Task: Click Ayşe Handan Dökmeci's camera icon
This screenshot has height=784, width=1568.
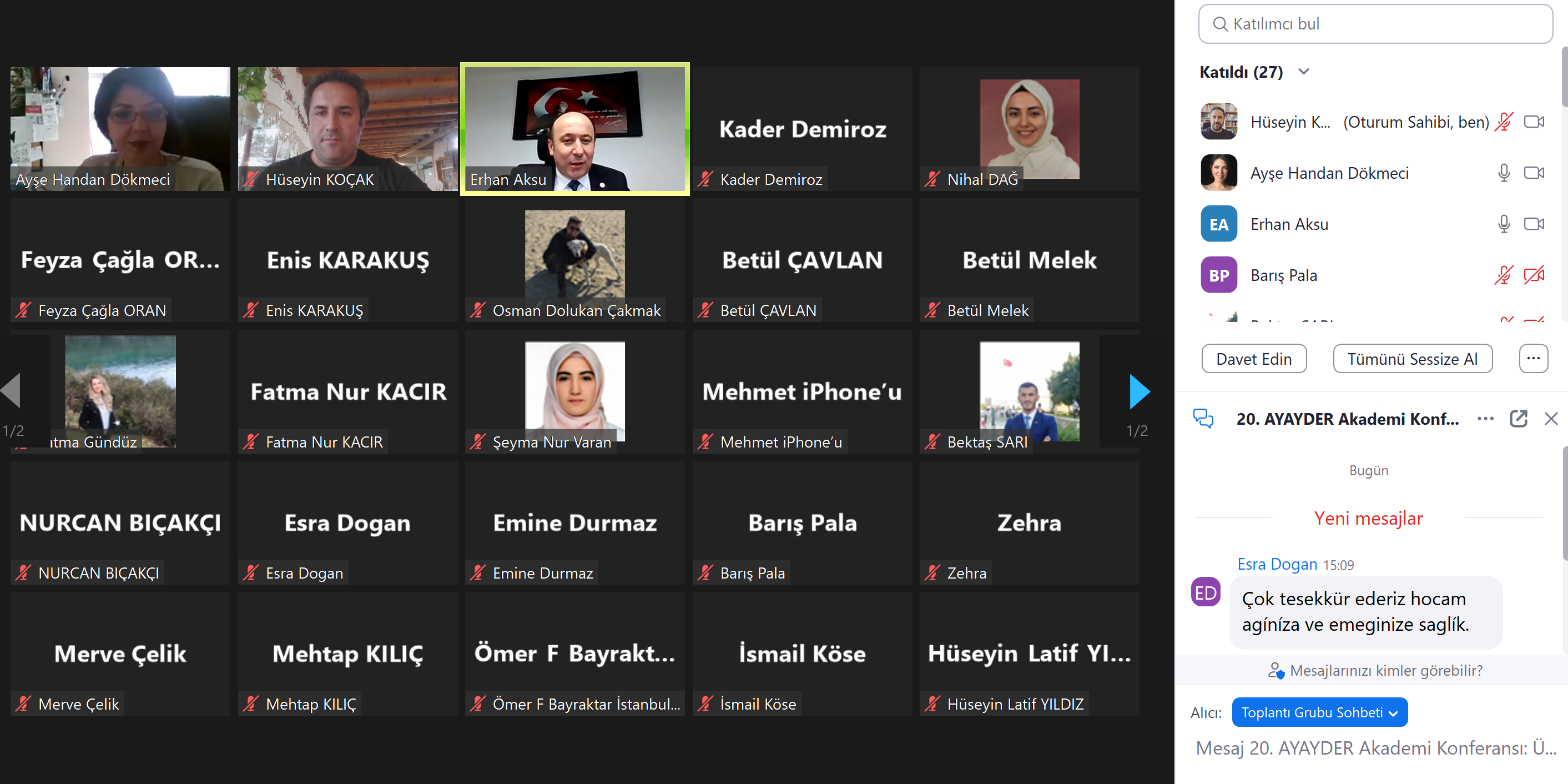Action: point(1534,173)
